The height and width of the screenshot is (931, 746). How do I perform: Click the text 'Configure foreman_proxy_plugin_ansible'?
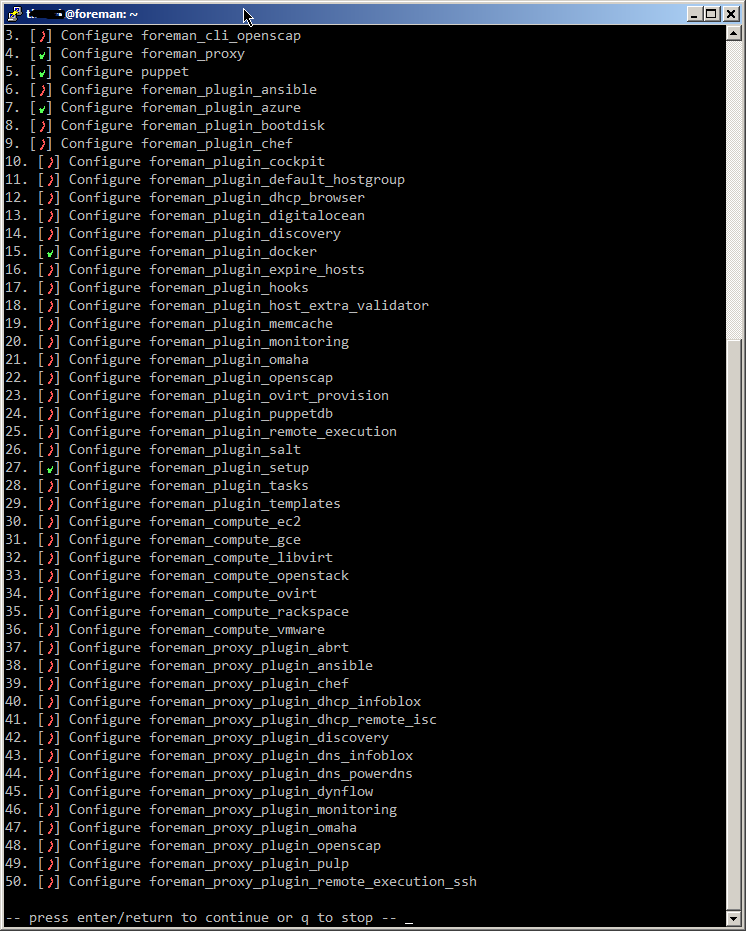pos(221,666)
